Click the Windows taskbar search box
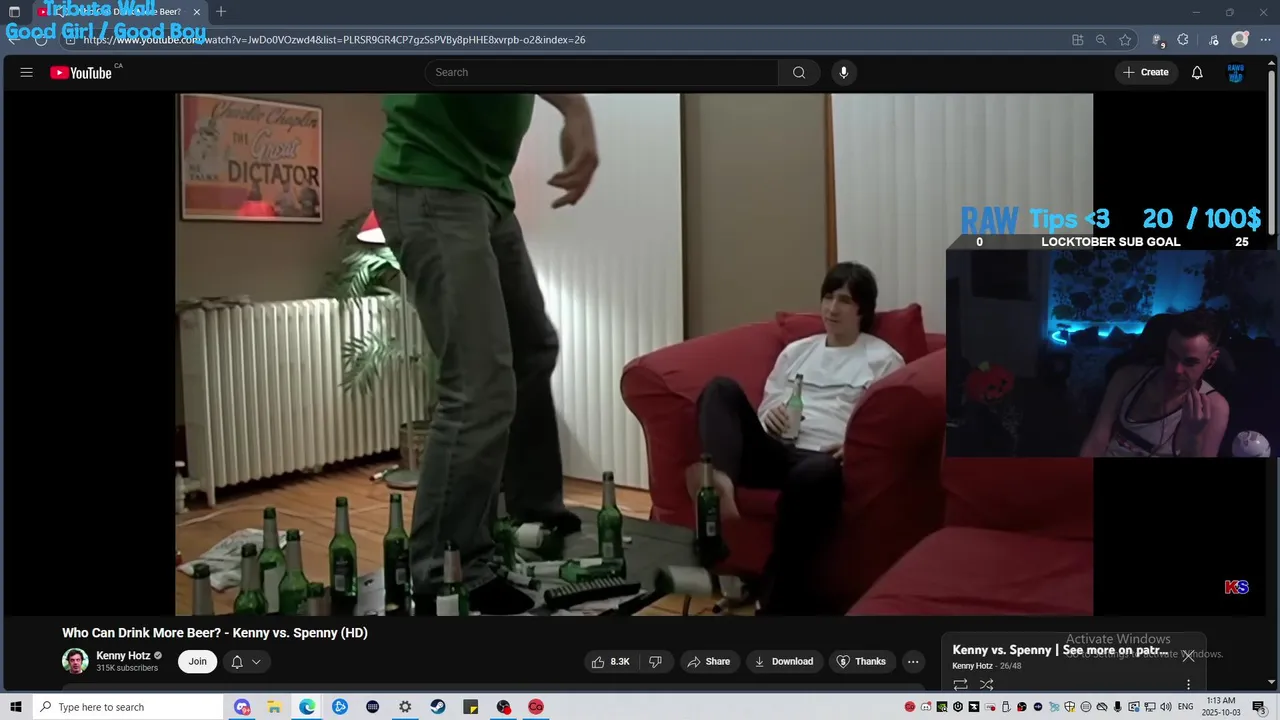 point(127,707)
